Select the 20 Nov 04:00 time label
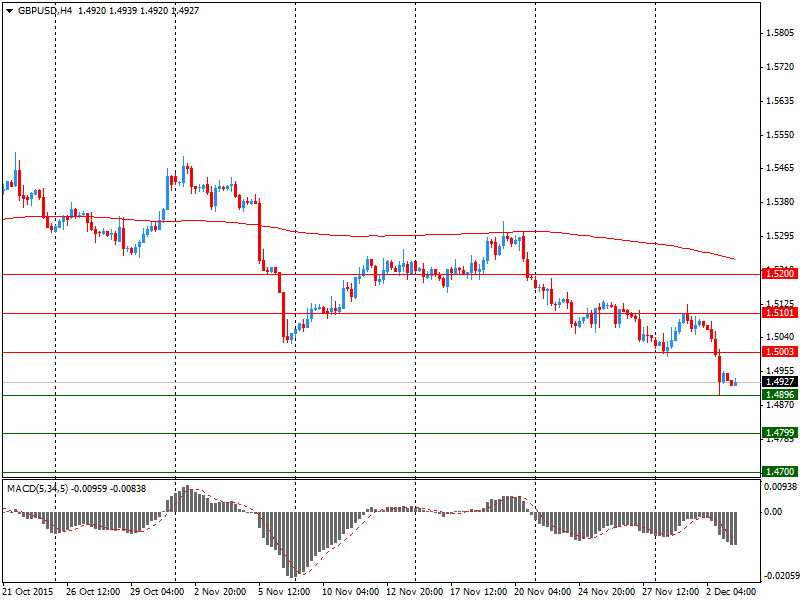The height and width of the screenshot is (600, 800). pyautogui.click(x=543, y=592)
